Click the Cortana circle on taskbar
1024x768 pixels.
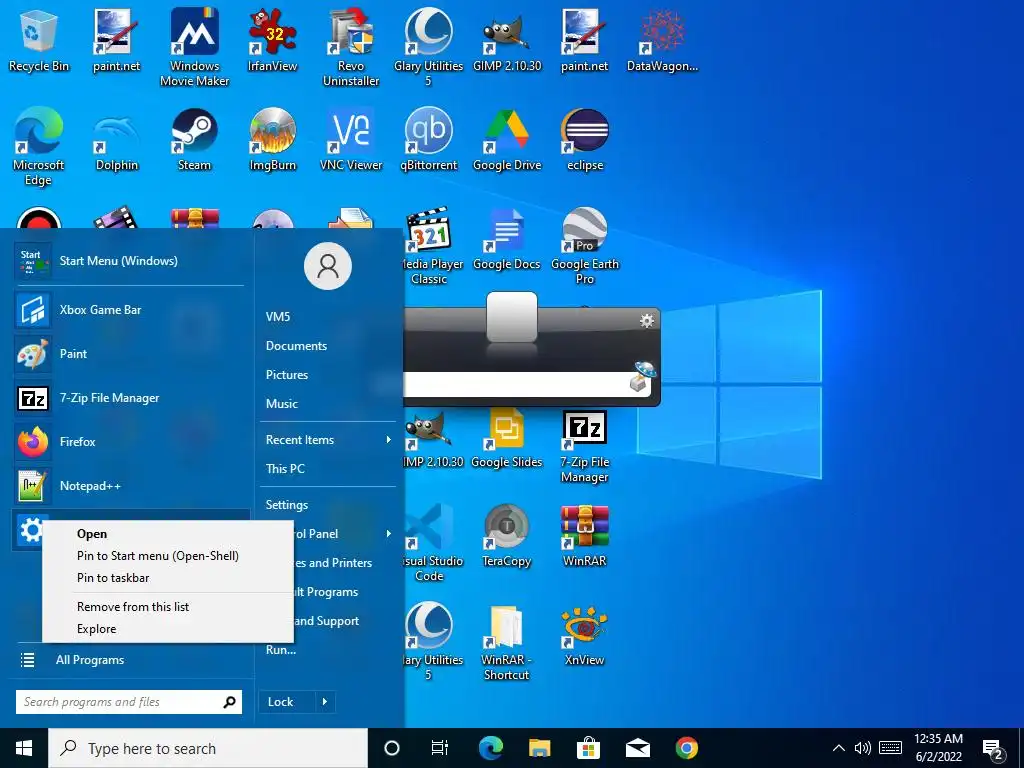[x=391, y=748]
